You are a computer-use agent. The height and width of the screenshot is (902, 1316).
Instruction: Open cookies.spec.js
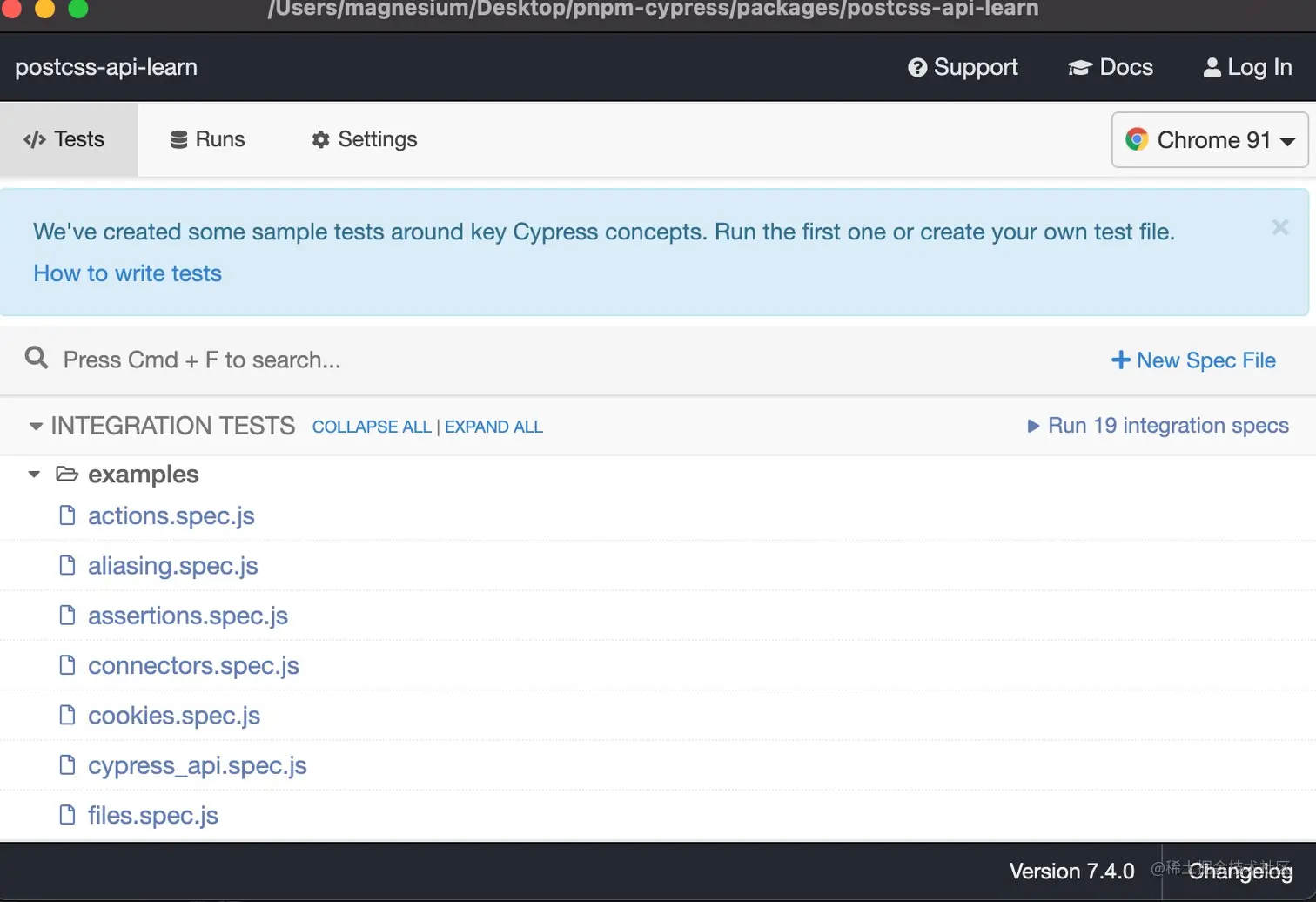pos(174,716)
